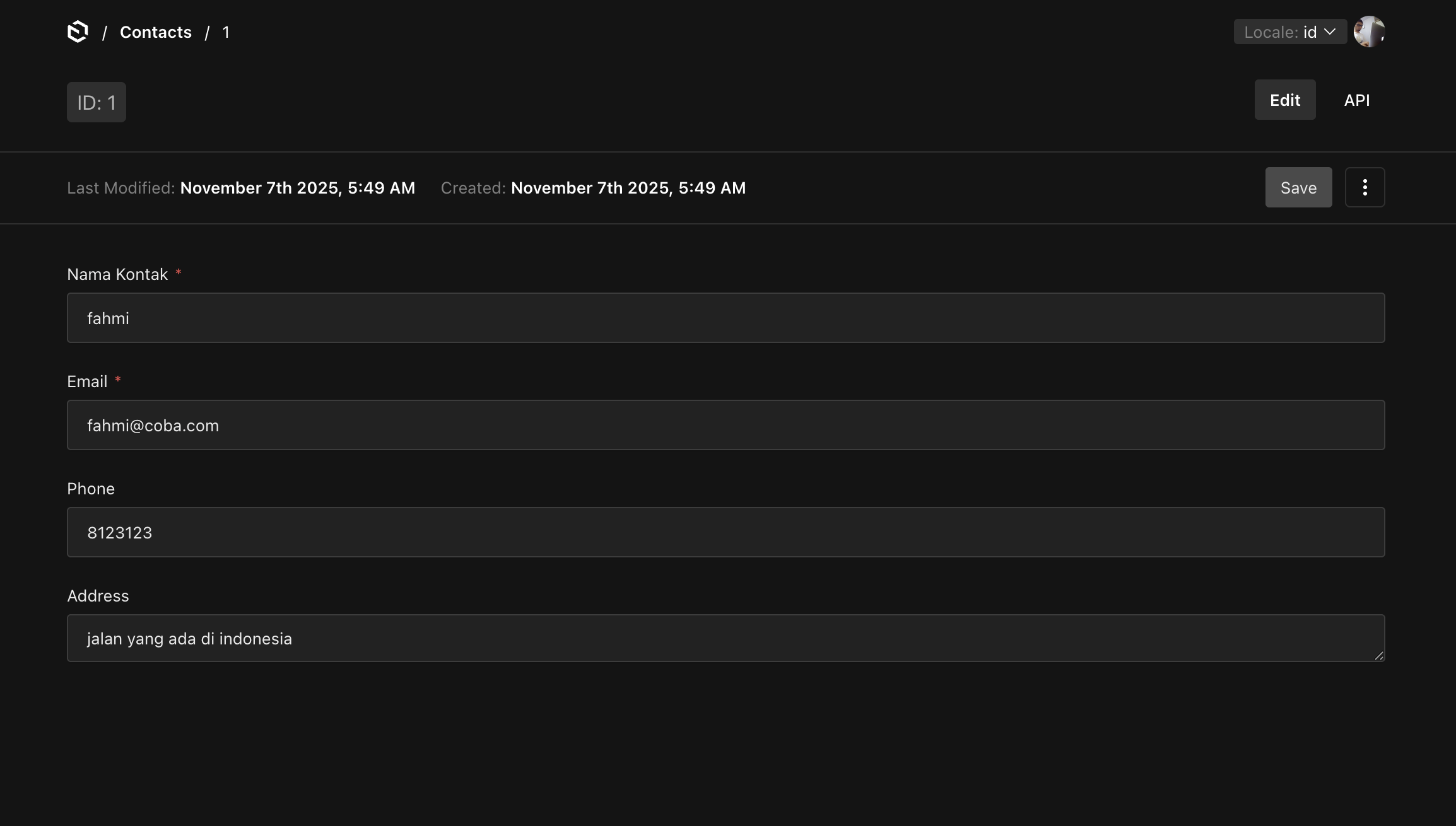
Task: Click inside the Address textarea
Action: pos(725,638)
